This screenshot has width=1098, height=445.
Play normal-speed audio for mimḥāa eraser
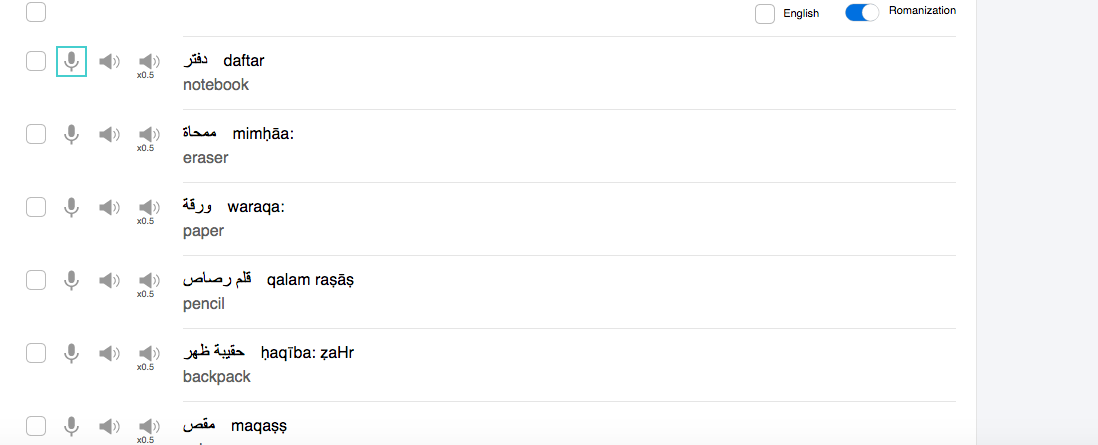109,135
